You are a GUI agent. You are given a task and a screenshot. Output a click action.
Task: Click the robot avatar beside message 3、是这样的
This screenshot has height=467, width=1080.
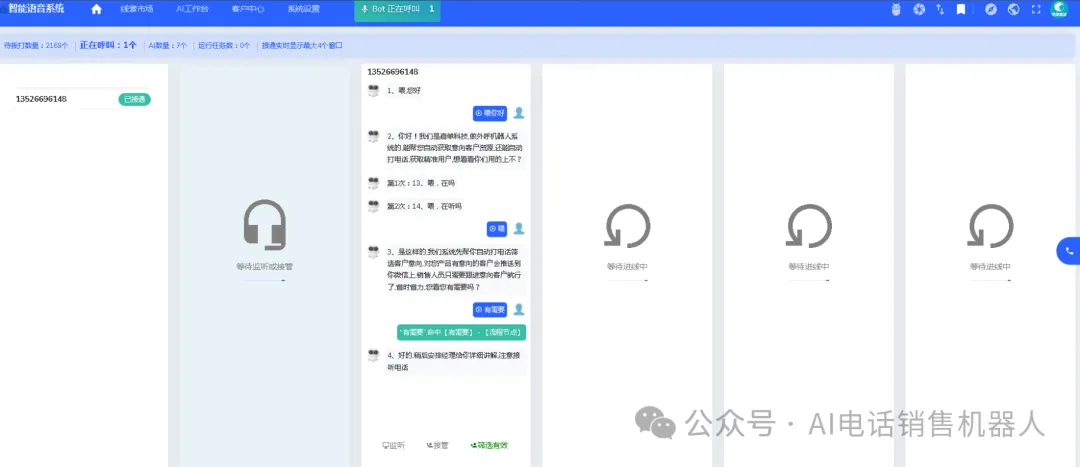tap(373, 252)
